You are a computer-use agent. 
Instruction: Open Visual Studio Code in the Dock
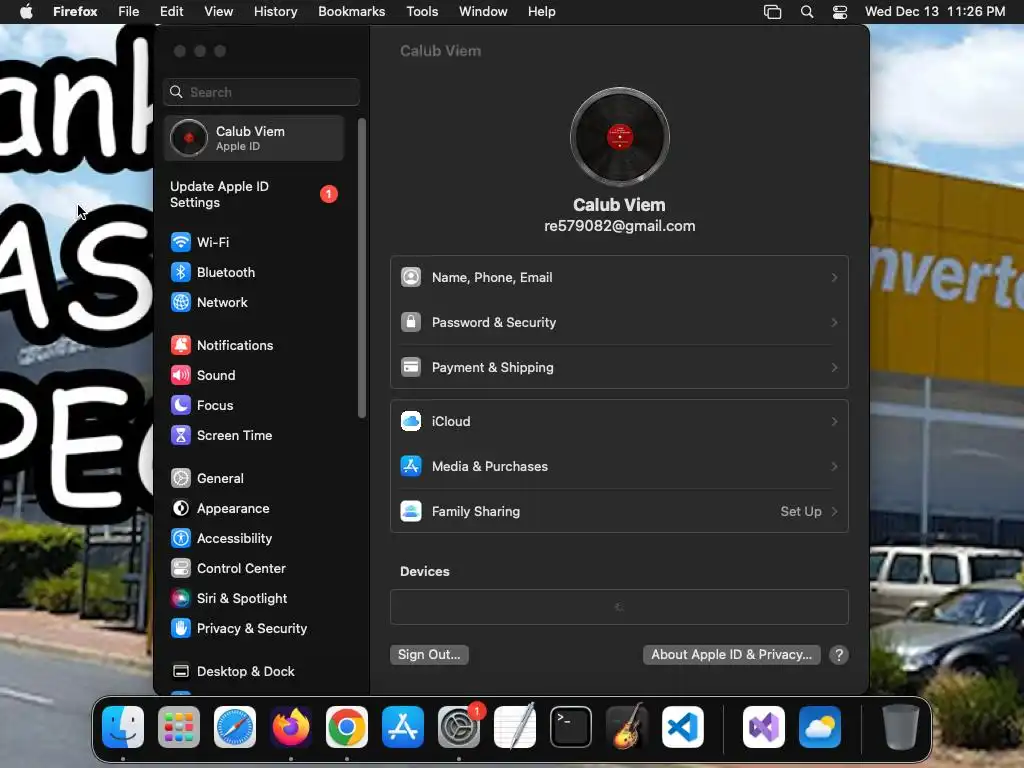[x=682, y=728]
